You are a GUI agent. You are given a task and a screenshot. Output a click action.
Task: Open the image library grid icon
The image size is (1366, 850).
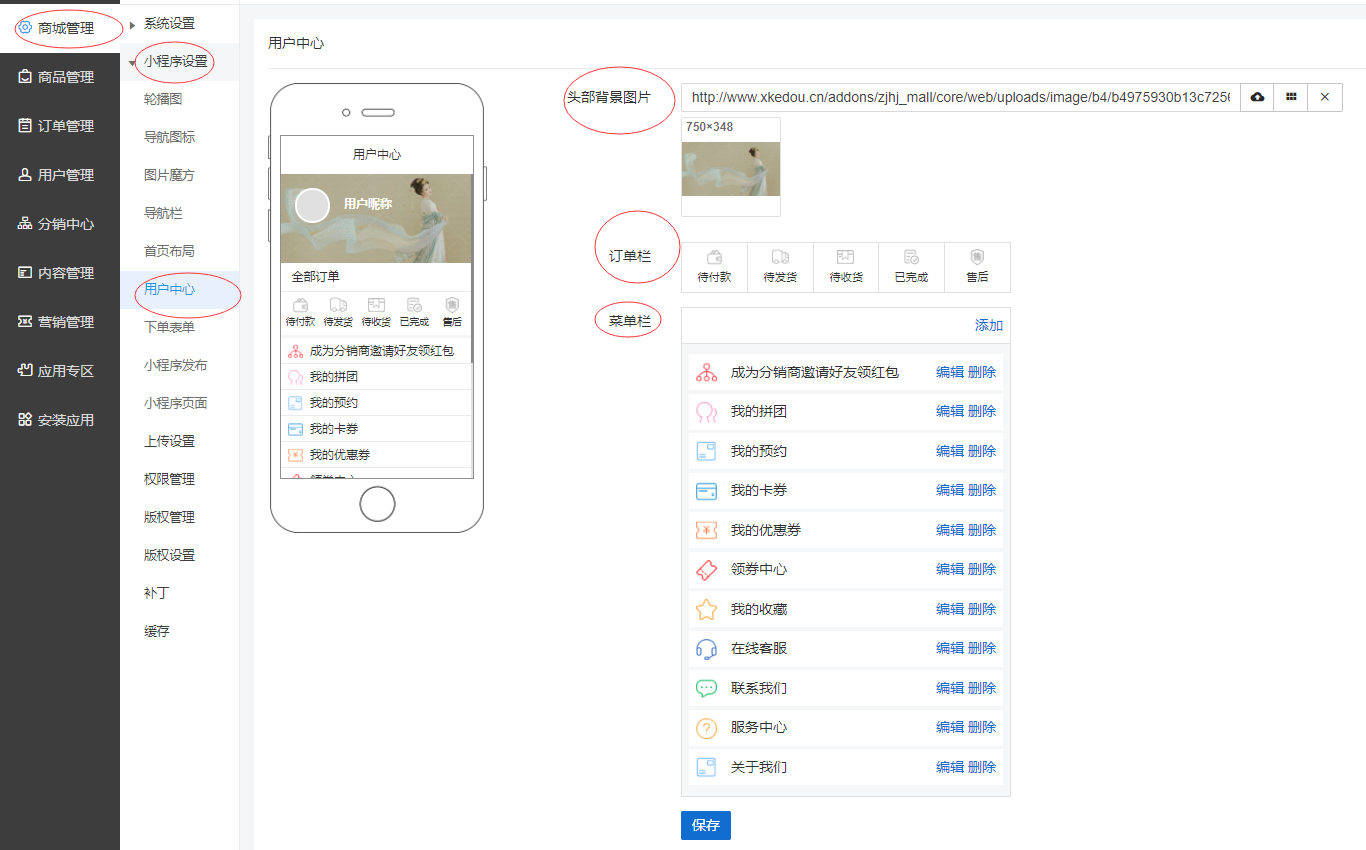(x=1291, y=97)
